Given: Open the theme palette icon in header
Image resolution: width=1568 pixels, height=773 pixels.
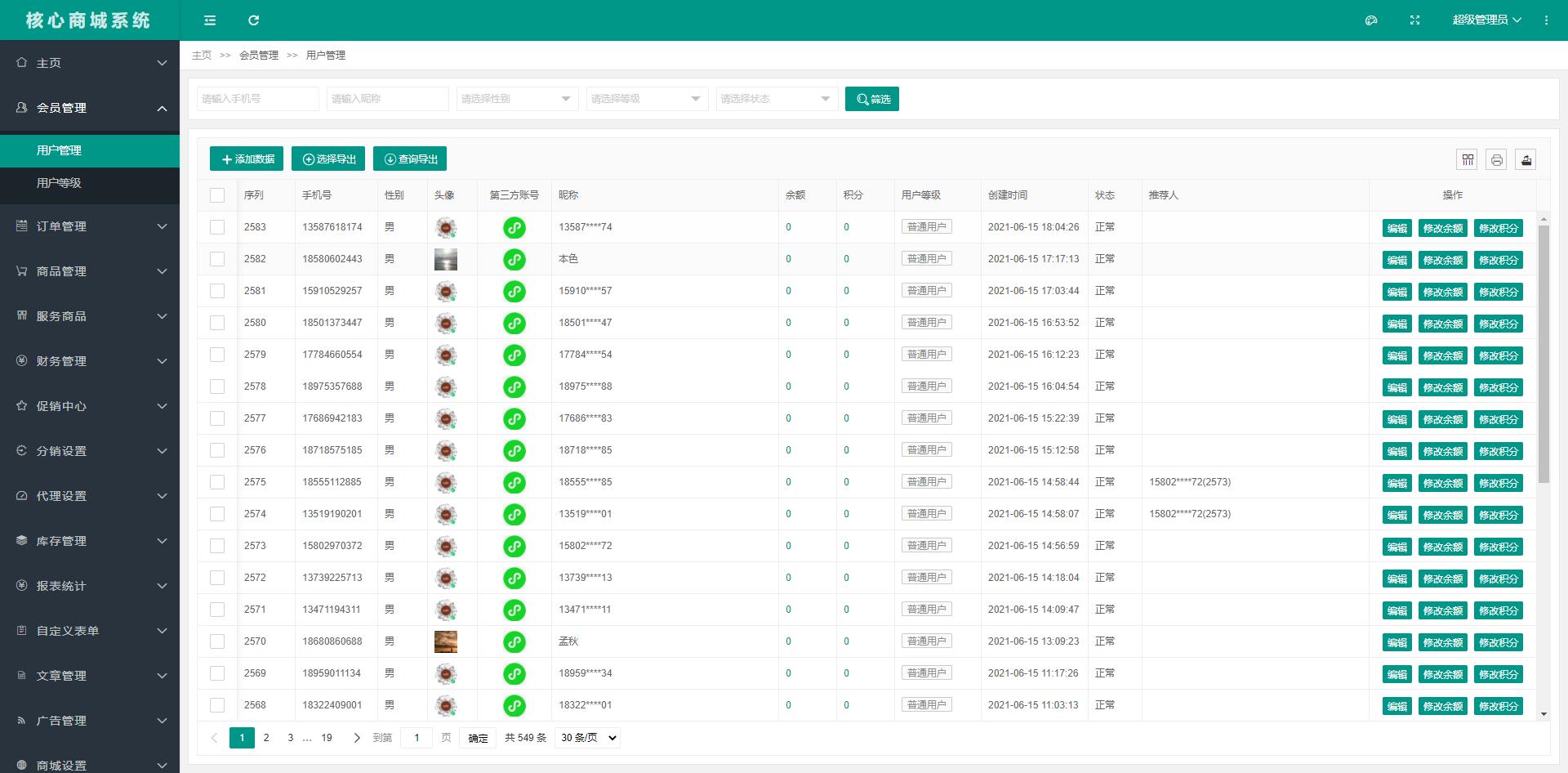Looking at the screenshot, I should coord(1371,20).
